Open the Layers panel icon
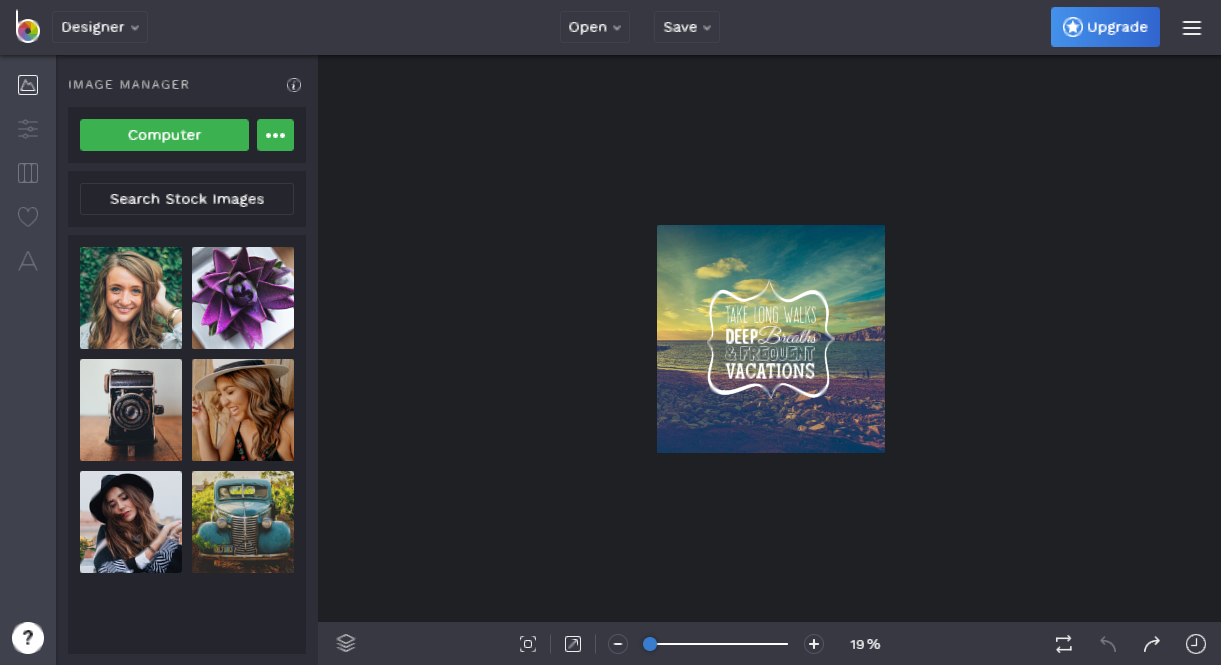The image size is (1221, 665). (x=346, y=644)
